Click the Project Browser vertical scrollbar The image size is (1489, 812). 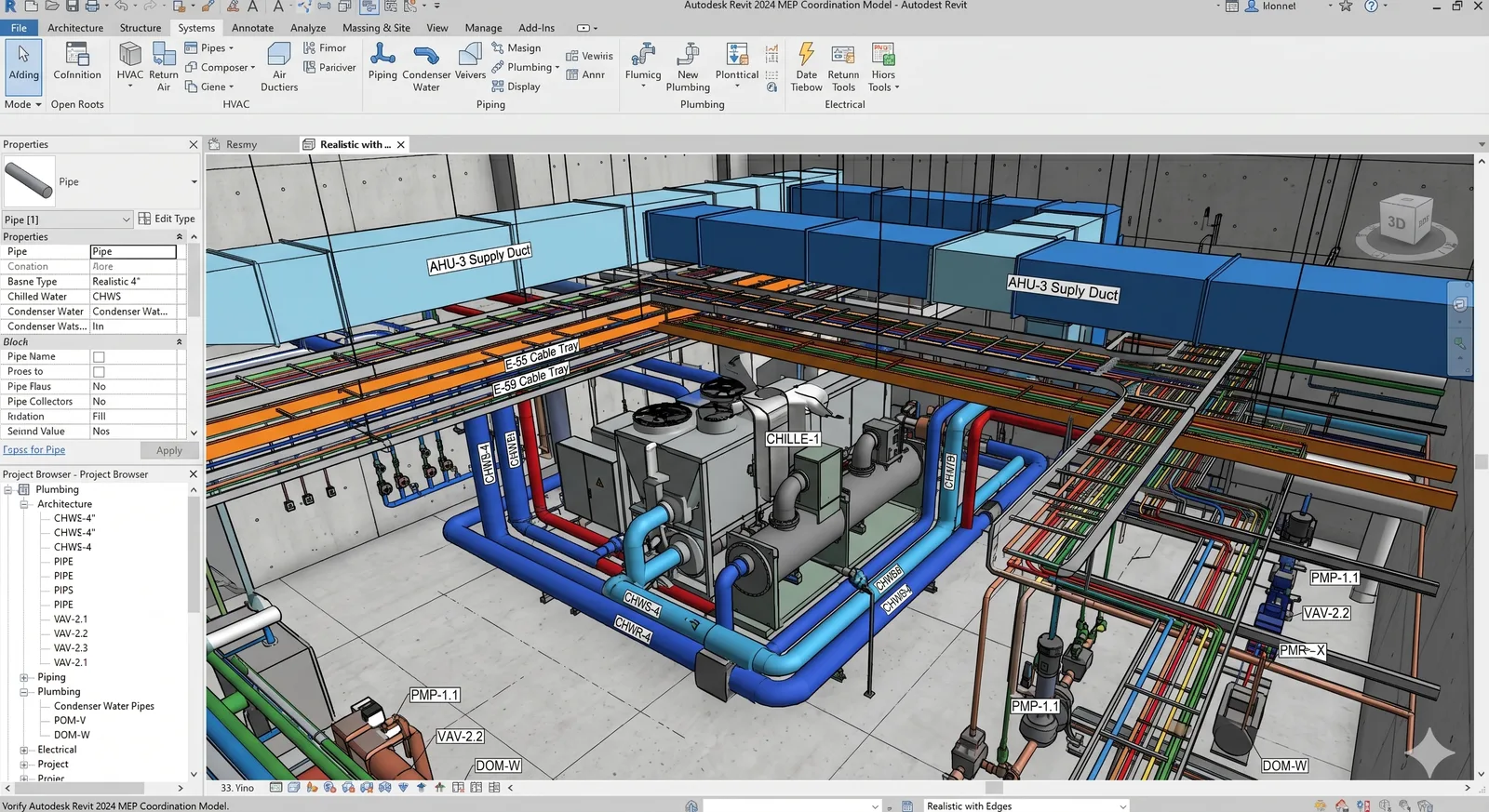coord(194,555)
